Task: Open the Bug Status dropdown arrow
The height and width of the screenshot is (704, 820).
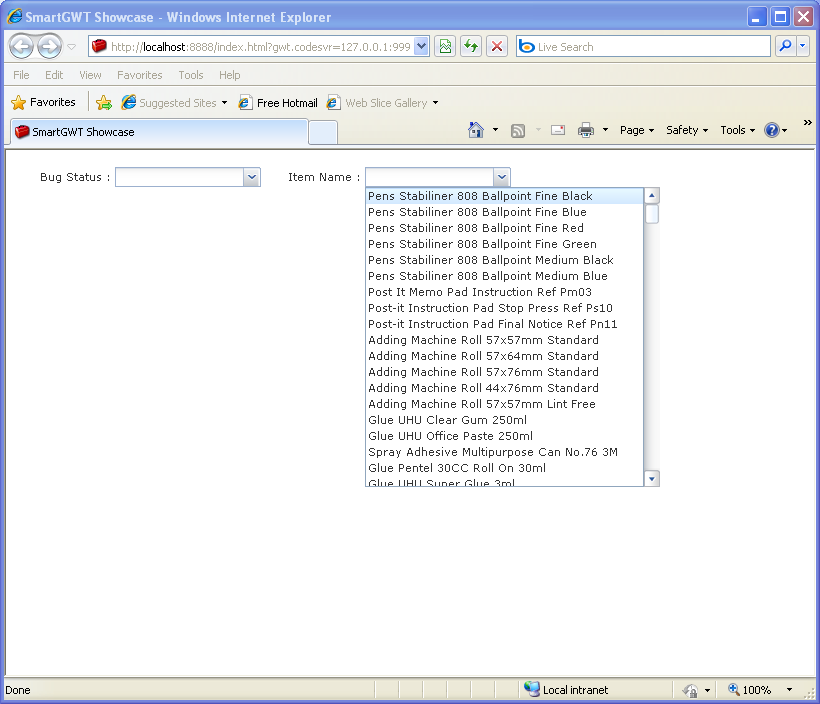Action: coord(252,177)
